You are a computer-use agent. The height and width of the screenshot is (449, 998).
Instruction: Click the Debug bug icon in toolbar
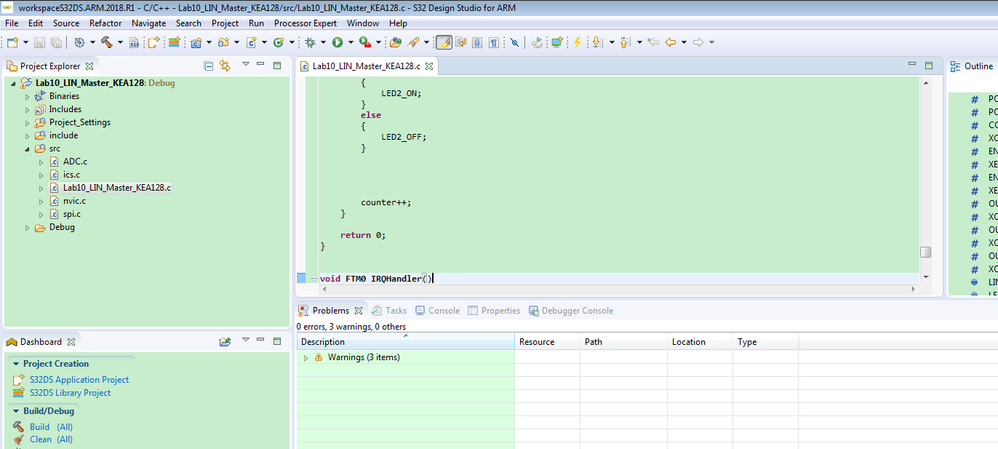[x=310, y=42]
